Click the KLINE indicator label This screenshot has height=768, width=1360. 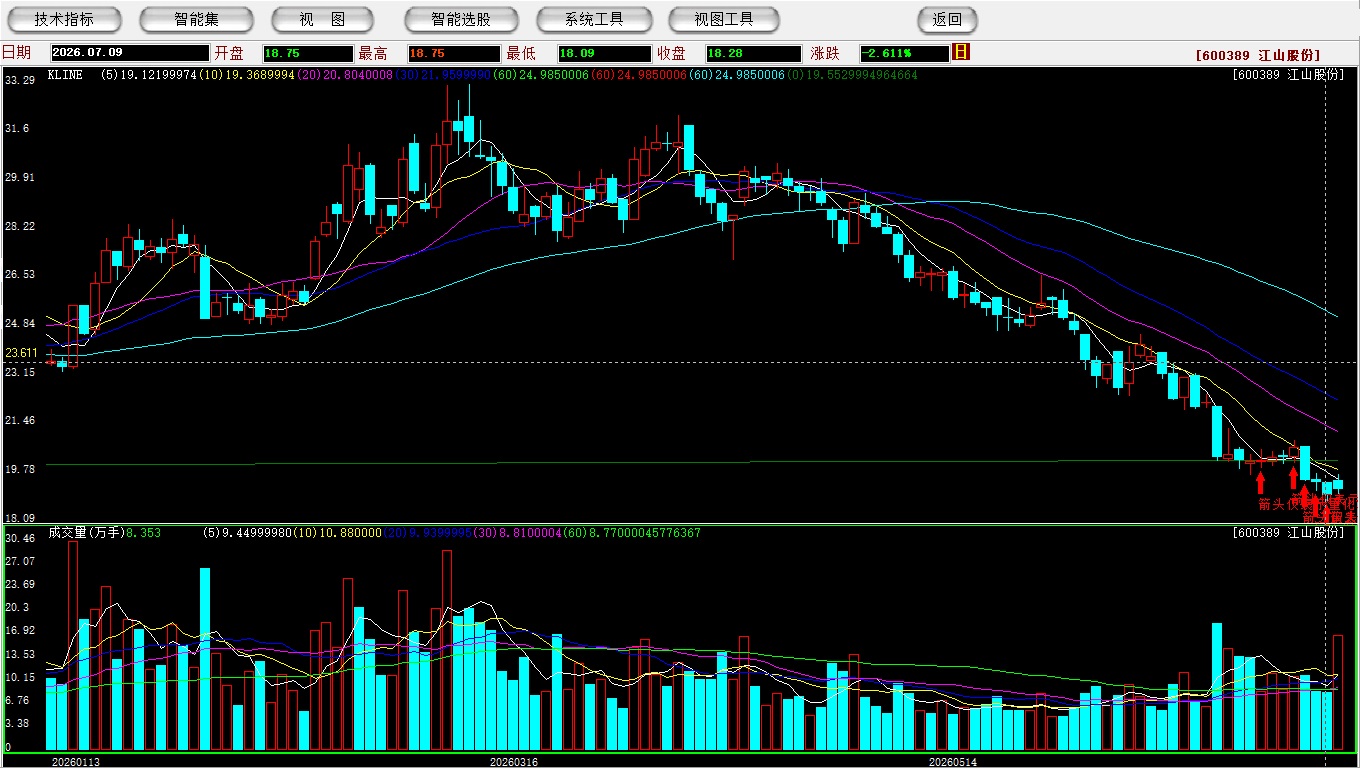[65, 75]
